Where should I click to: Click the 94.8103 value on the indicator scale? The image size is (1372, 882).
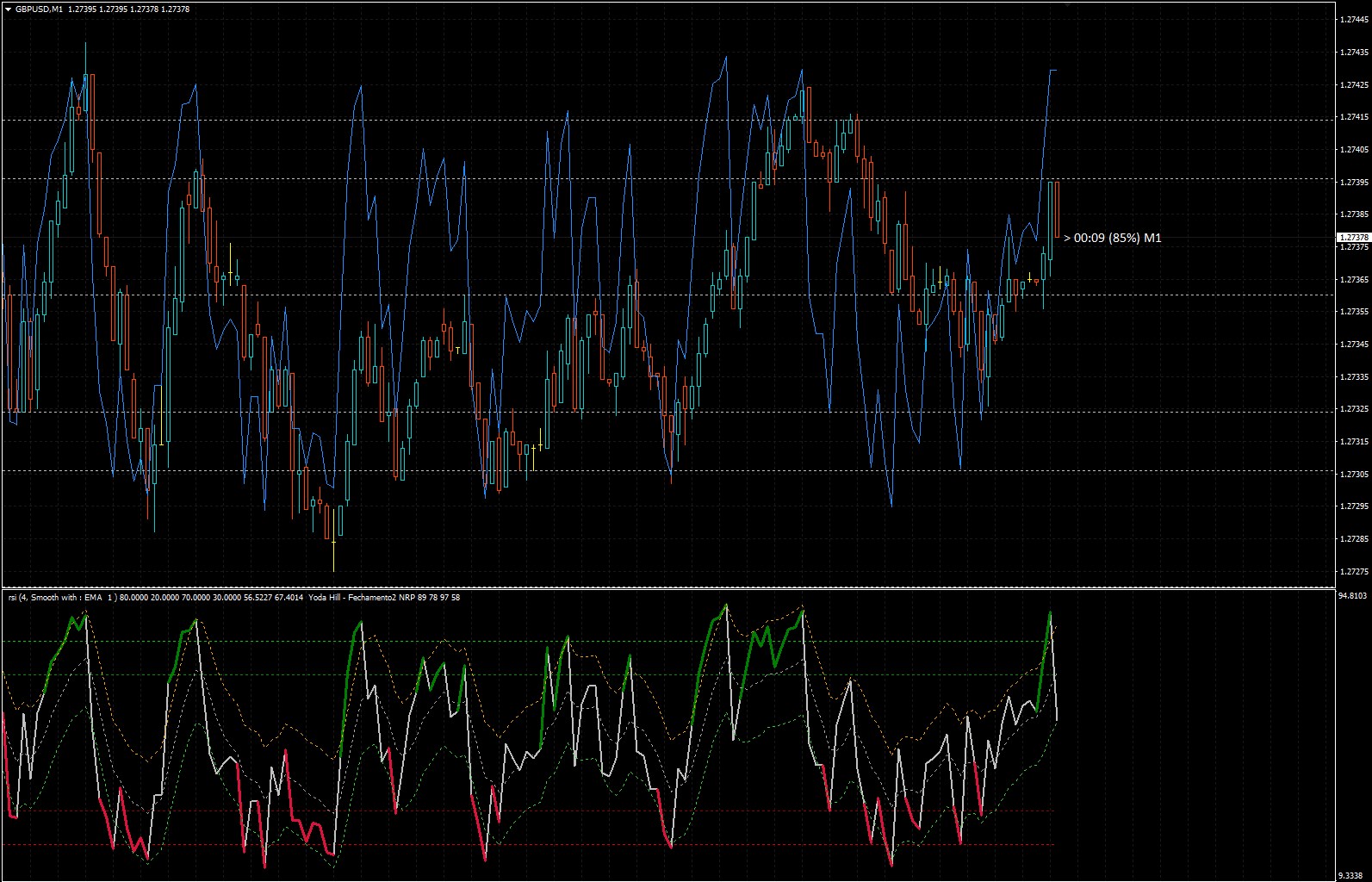pos(1353,595)
